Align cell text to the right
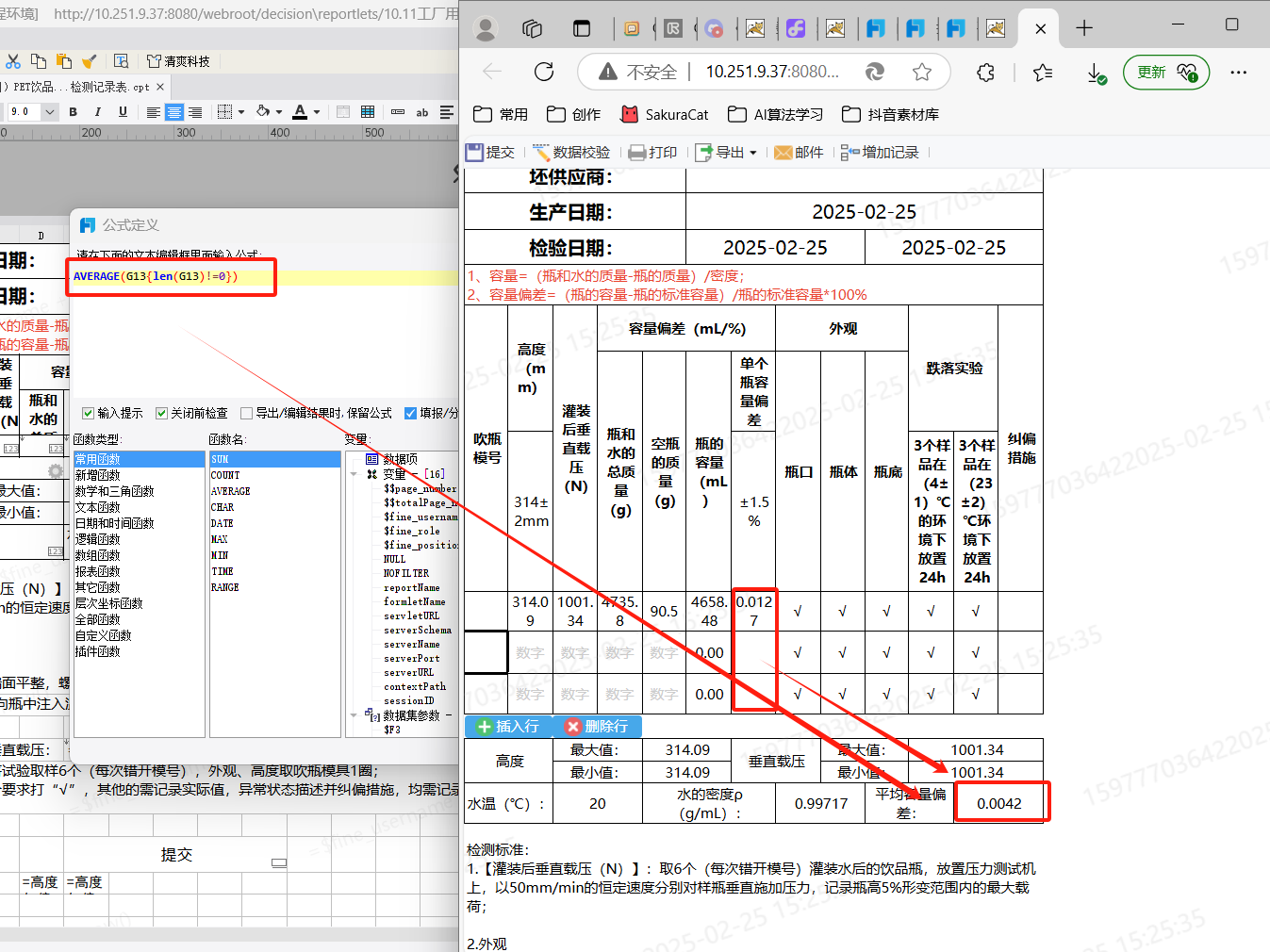Screen dimensions: 1270x952 tap(195, 112)
